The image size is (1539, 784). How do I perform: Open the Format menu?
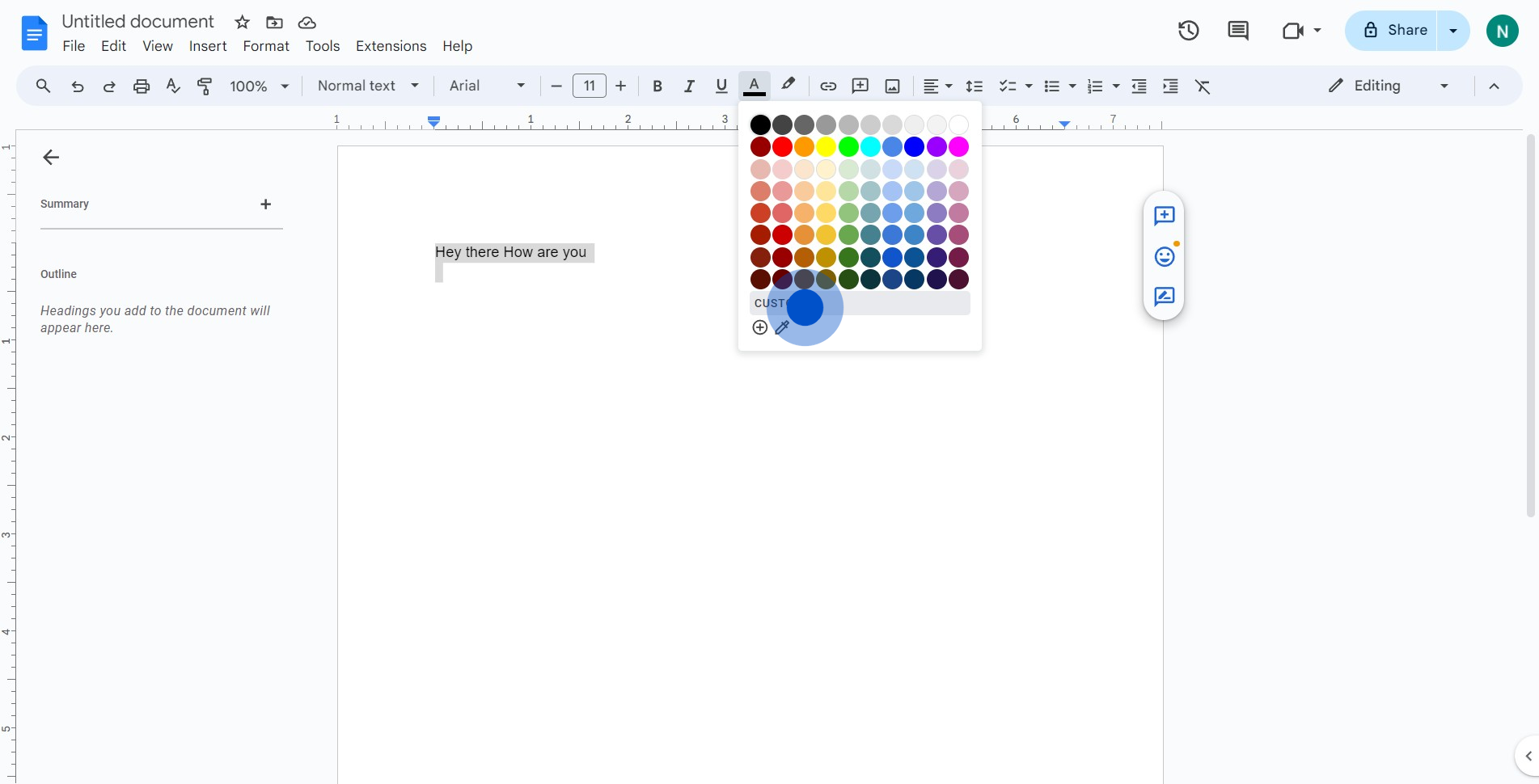pyautogui.click(x=265, y=46)
